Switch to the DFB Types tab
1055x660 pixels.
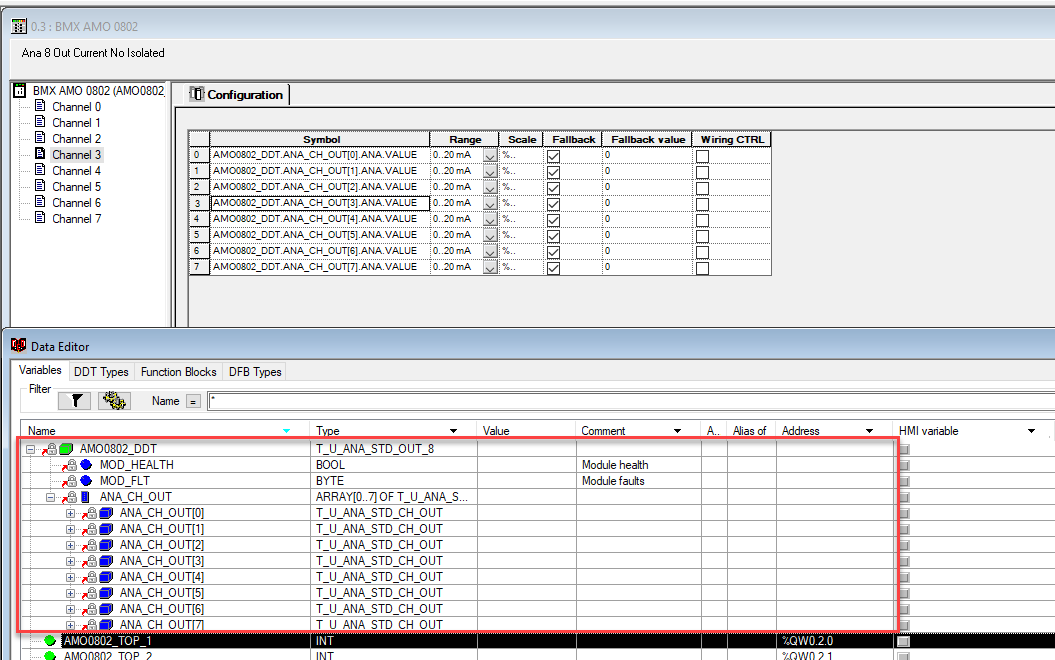click(255, 371)
